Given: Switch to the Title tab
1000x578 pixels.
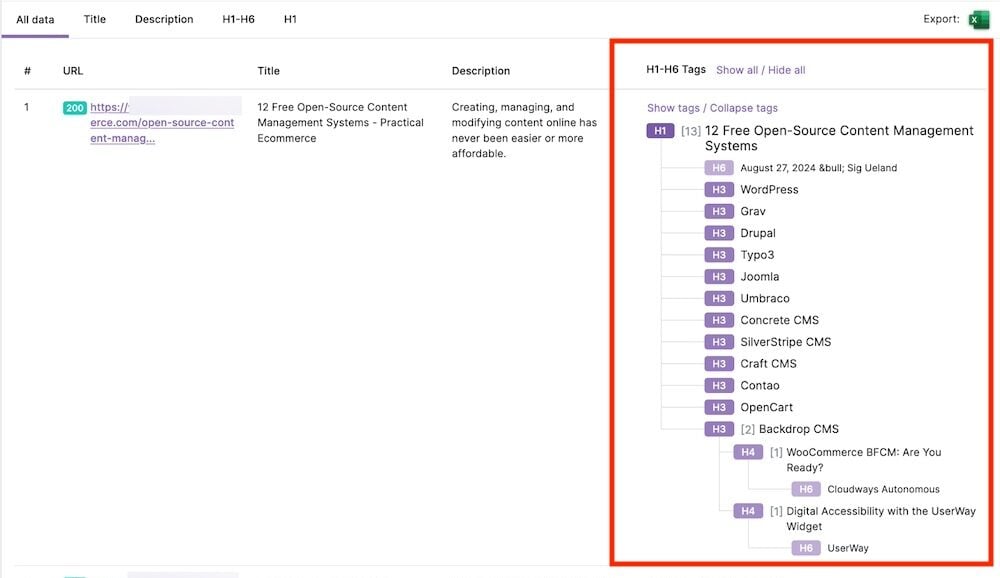Looking at the screenshot, I should point(95,19).
